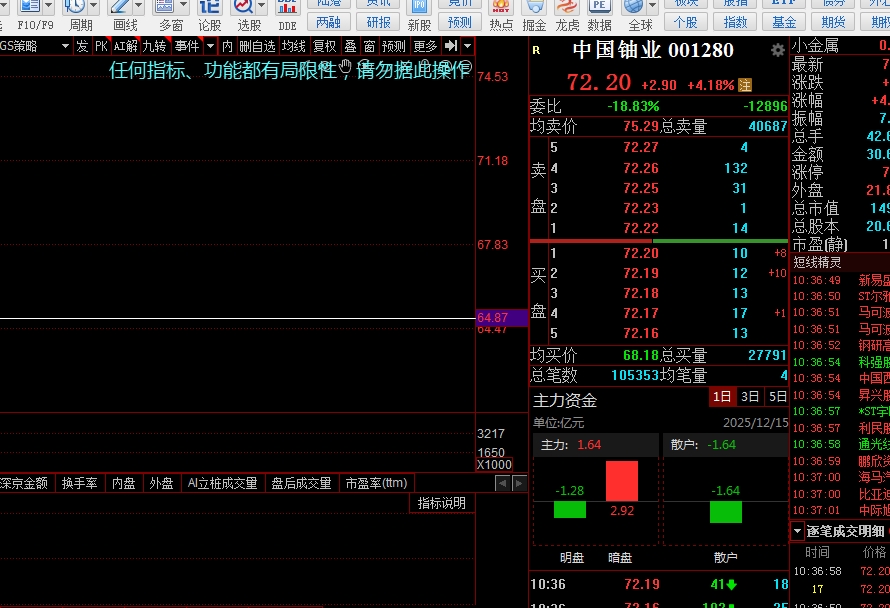Image resolution: width=890 pixels, height=608 pixels.
Task: Click the 个股 stocks button
Action: pyautogui.click(x=686, y=22)
